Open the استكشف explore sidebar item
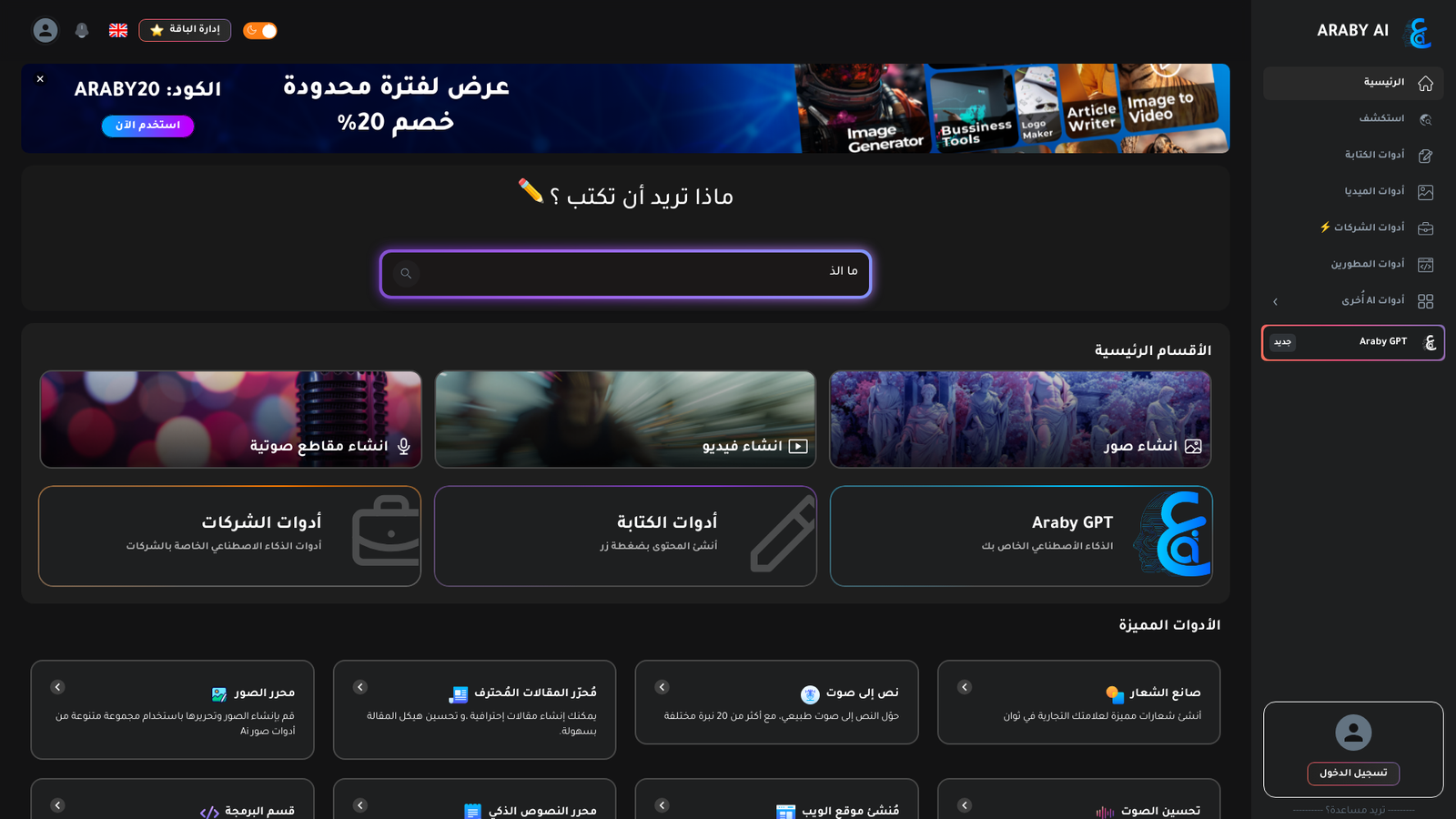This screenshot has height=819, width=1456. pyautogui.click(x=1353, y=119)
